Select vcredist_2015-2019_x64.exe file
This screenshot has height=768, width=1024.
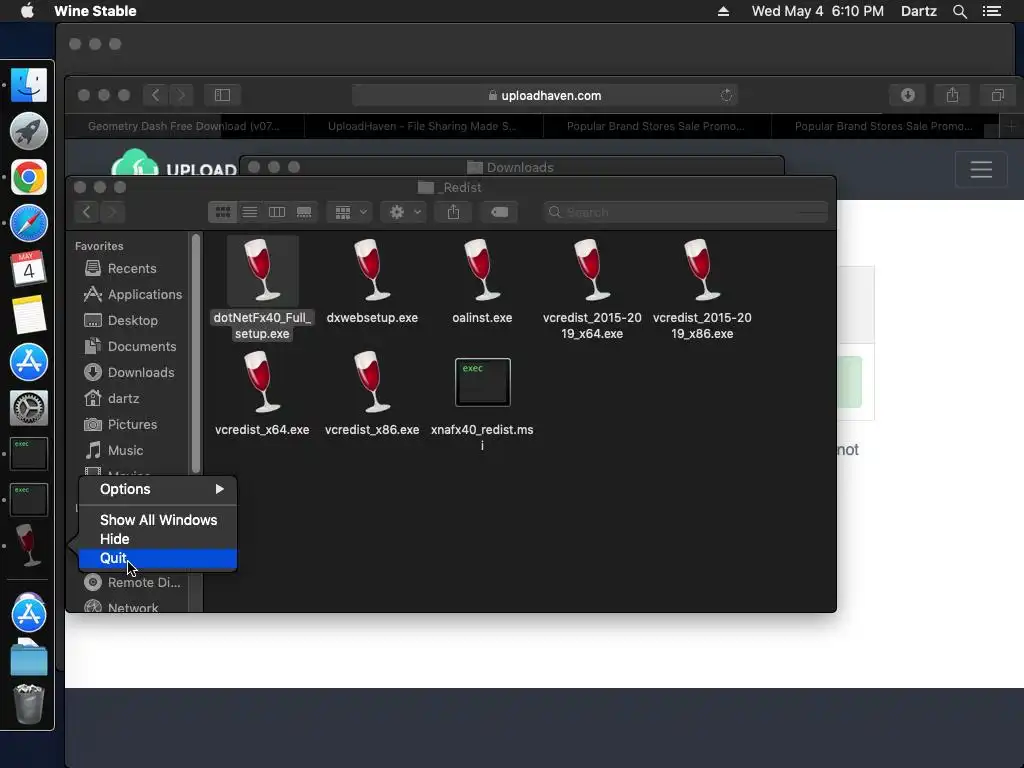(x=592, y=270)
